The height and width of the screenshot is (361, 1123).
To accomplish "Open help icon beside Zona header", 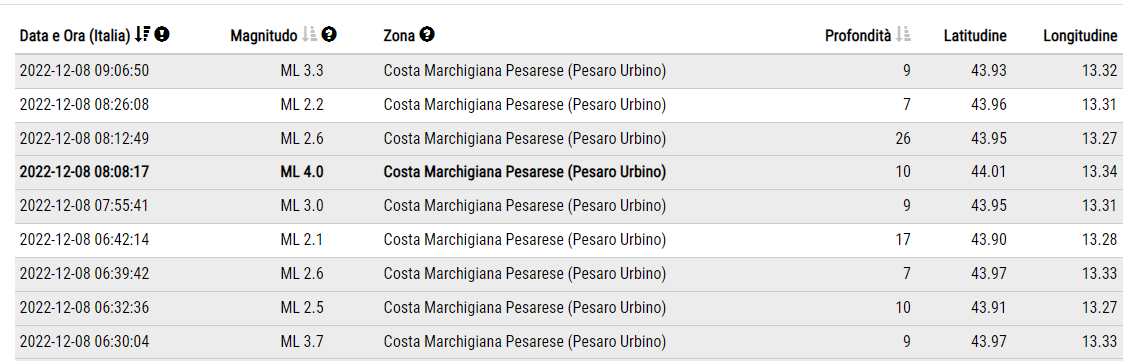I will pos(427,34).
